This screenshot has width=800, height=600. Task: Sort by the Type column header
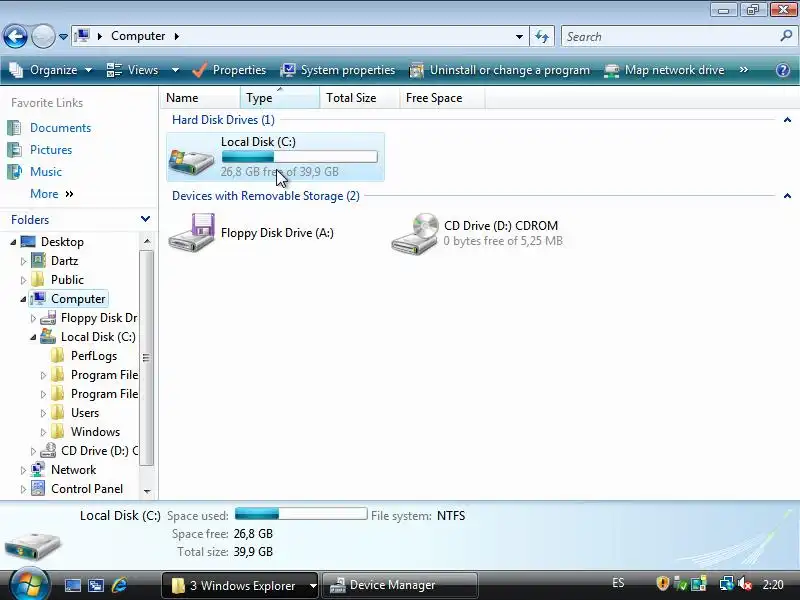(280, 97)
